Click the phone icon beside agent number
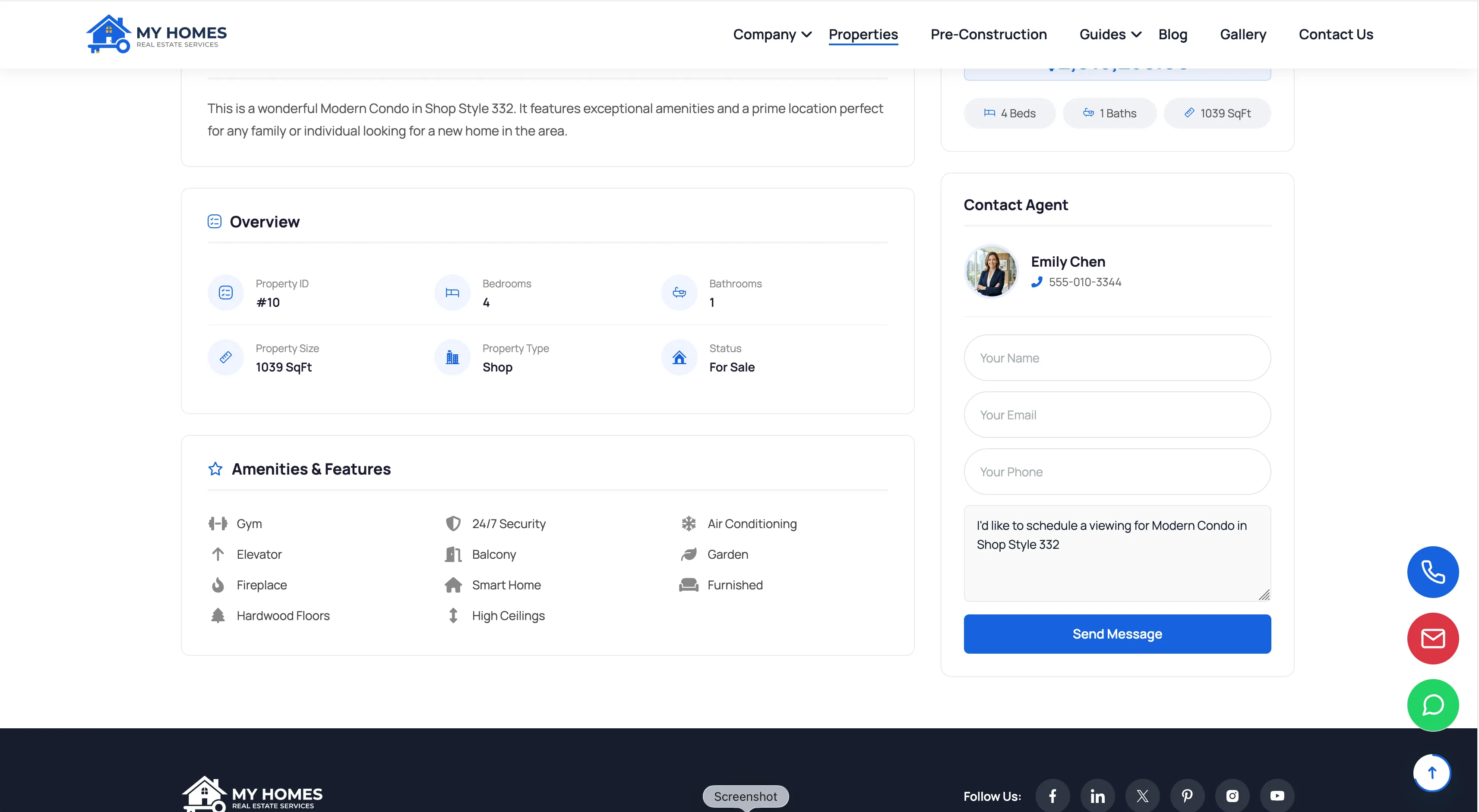The width and height of the screenshot is (1479, 812). pos(1037,282)
